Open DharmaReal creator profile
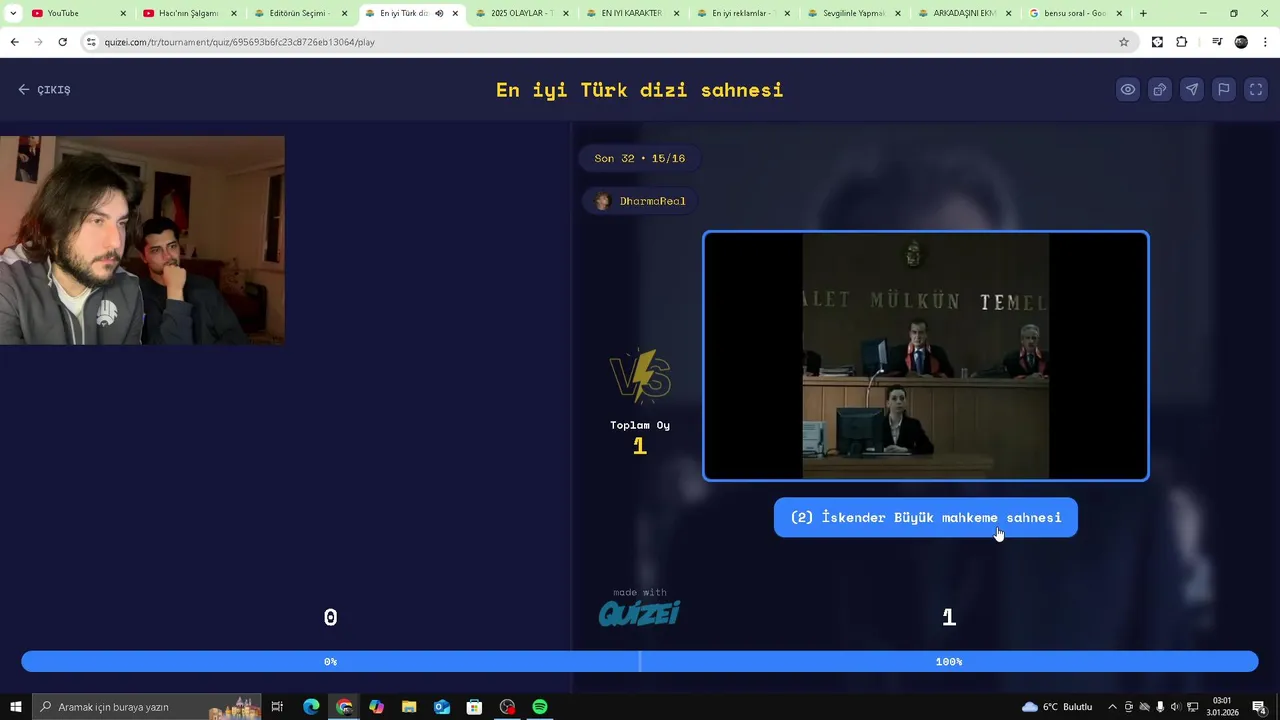The width and height of the screenshot is (1280, 720). (641, 201)
